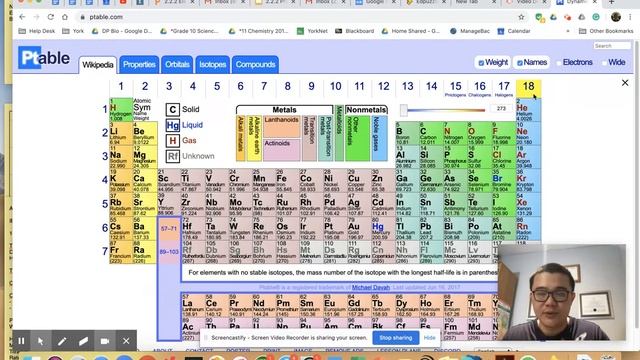Click the Ptable Search field
Viewport: 640px width, 360px height.
[612, 46]
